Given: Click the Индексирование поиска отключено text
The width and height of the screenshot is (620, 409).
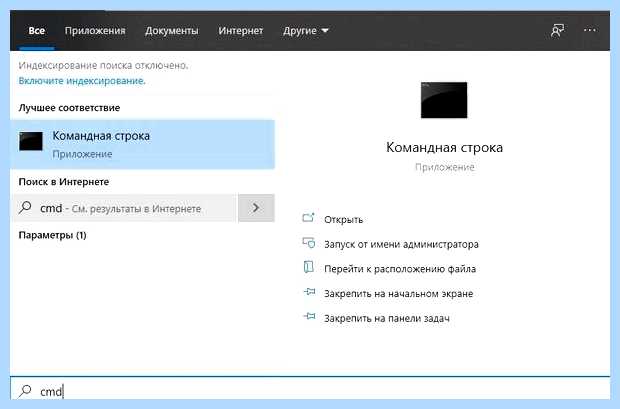Looking at the screenshot, I should tap(103, 65).
